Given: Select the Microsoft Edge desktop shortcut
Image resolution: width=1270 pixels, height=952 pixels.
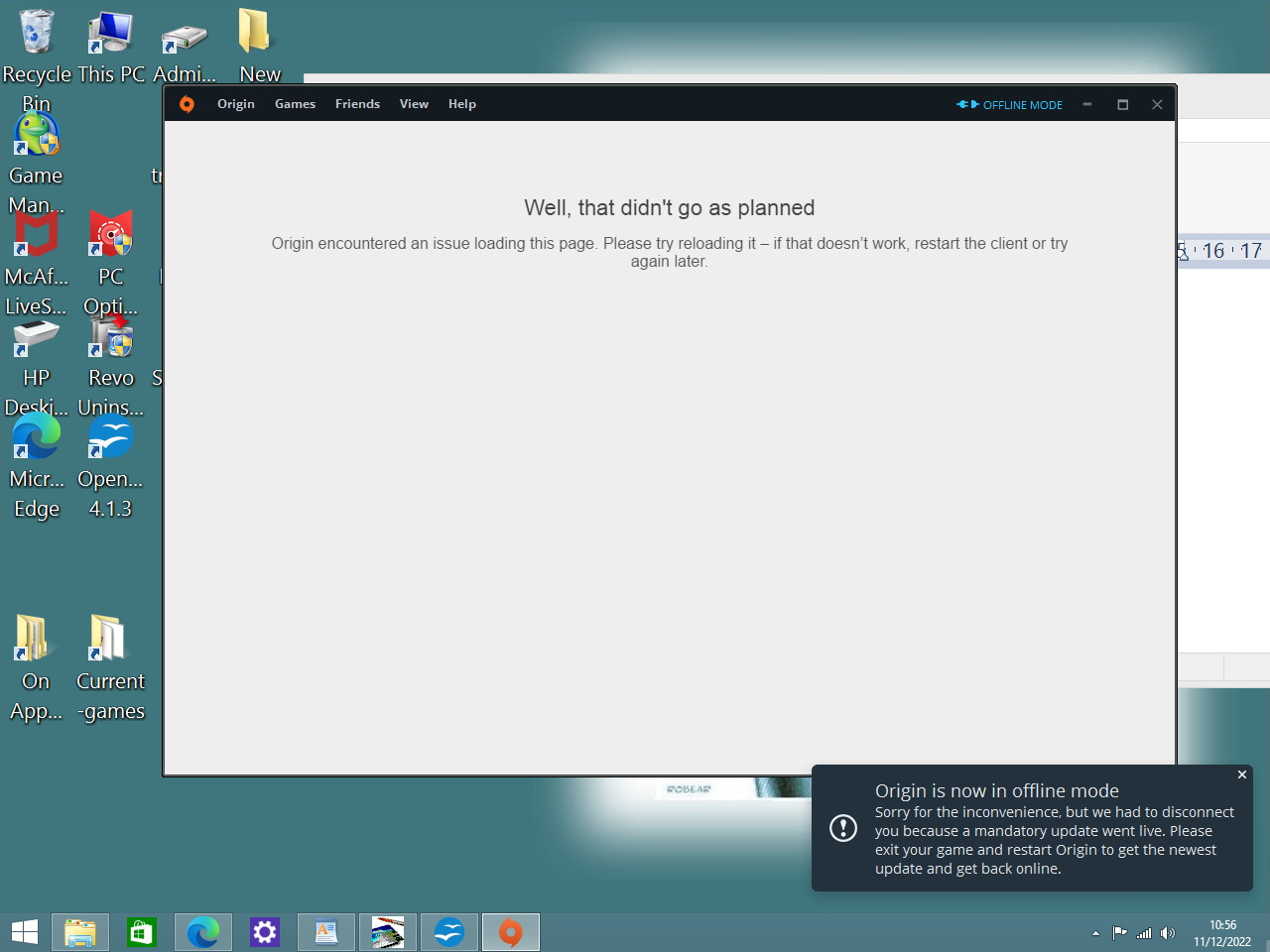Looking at the screenshot, I should pos(36,466).
